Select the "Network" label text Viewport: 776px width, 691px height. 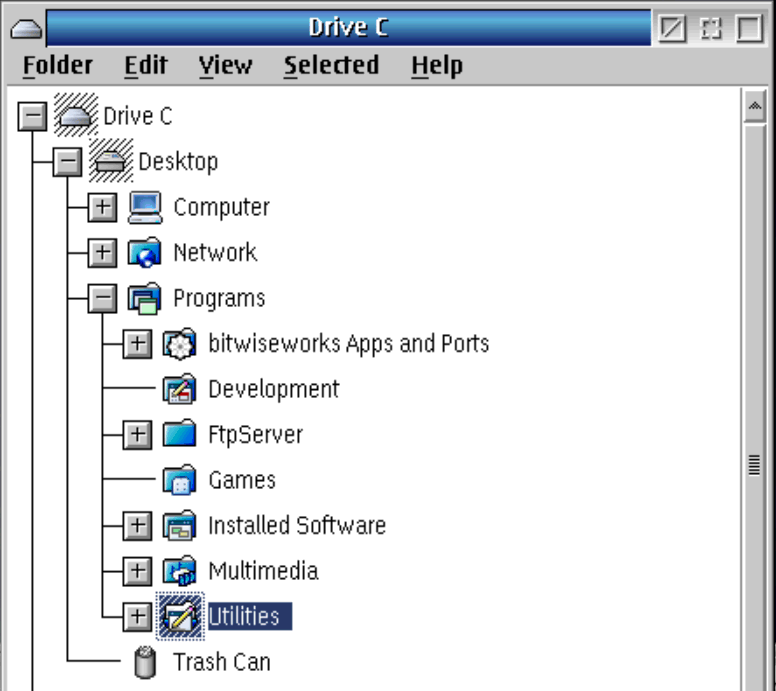point(215,253)
